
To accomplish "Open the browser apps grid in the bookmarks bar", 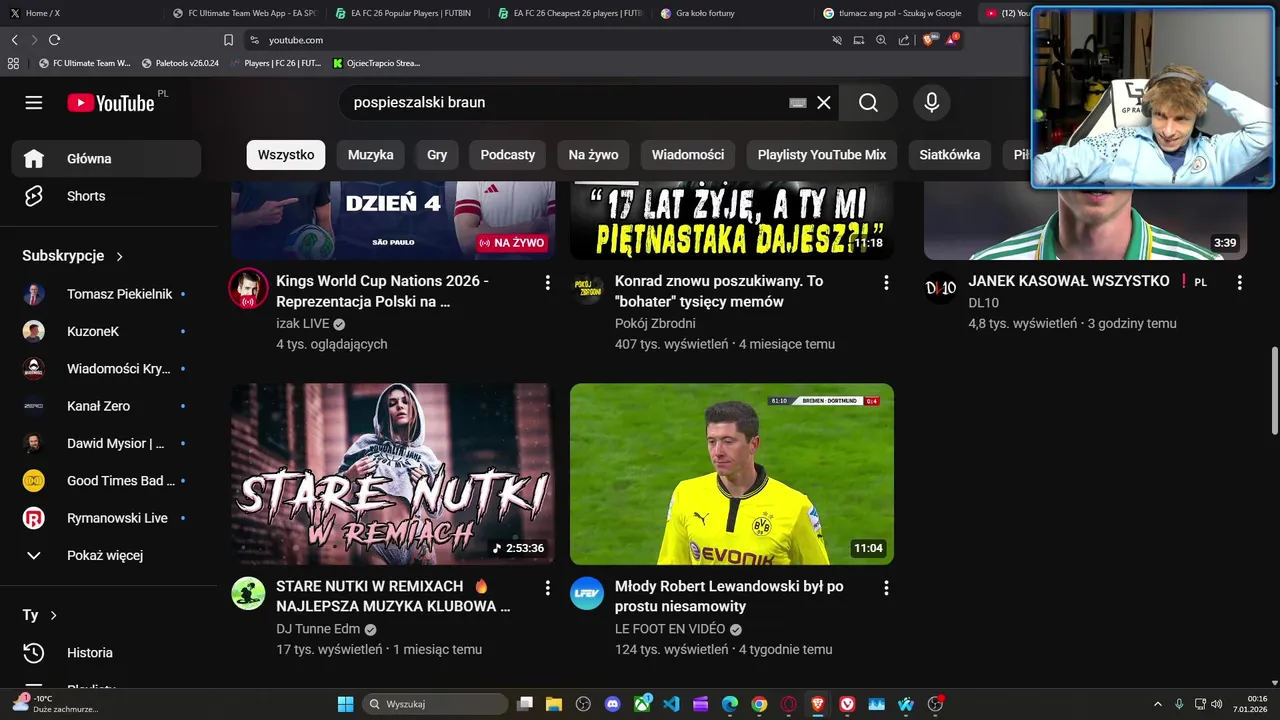I will click(13, 63).
